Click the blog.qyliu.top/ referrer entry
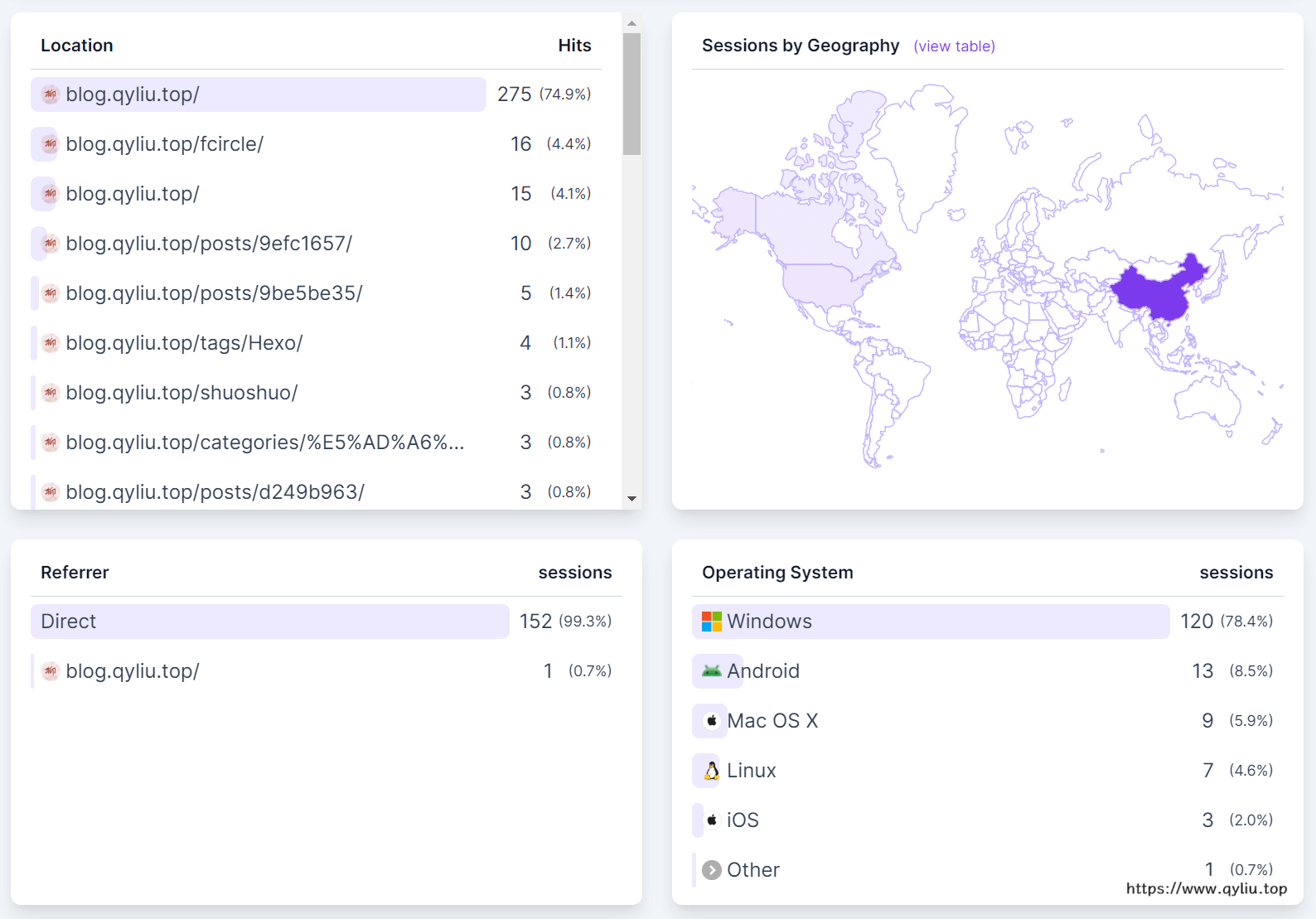The width and height of the screenshot is (1316, 919). click(133, 671)
